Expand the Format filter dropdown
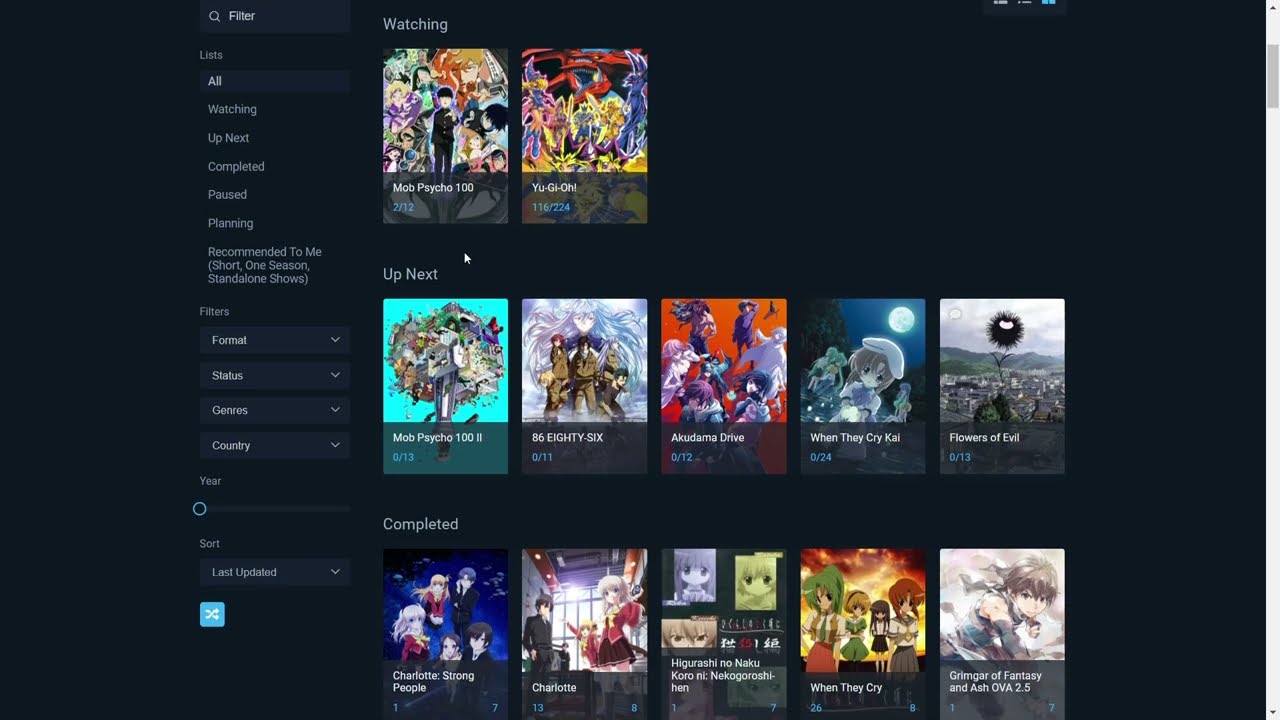 [x=275, y=340]
